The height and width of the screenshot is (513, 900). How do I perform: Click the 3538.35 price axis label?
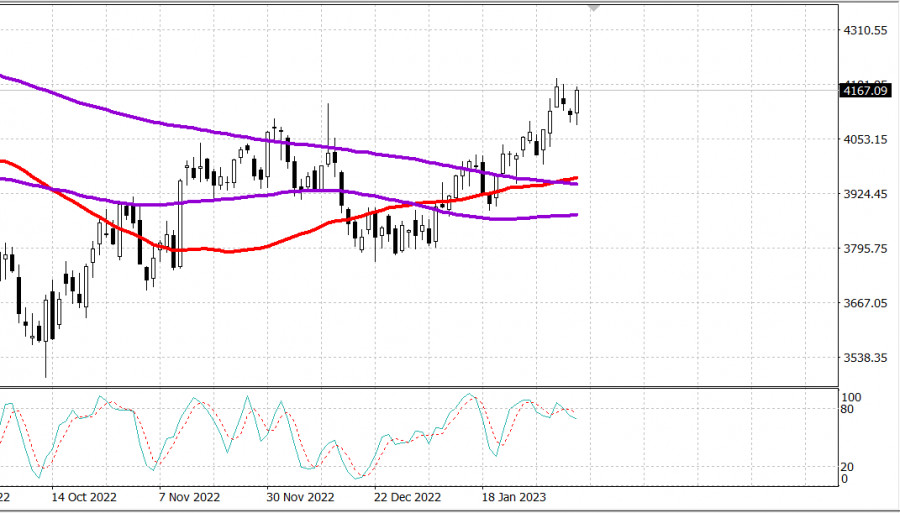pos(866,358)
